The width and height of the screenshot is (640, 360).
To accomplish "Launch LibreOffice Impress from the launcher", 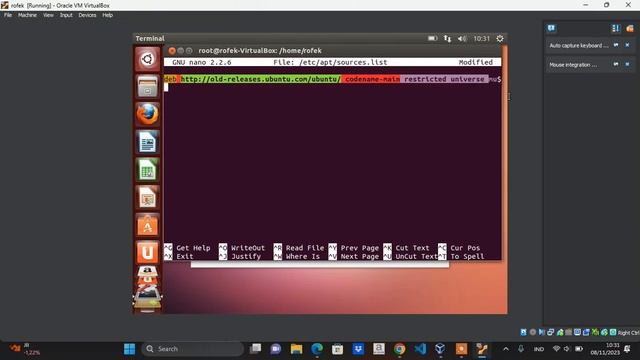I will 147,198.
